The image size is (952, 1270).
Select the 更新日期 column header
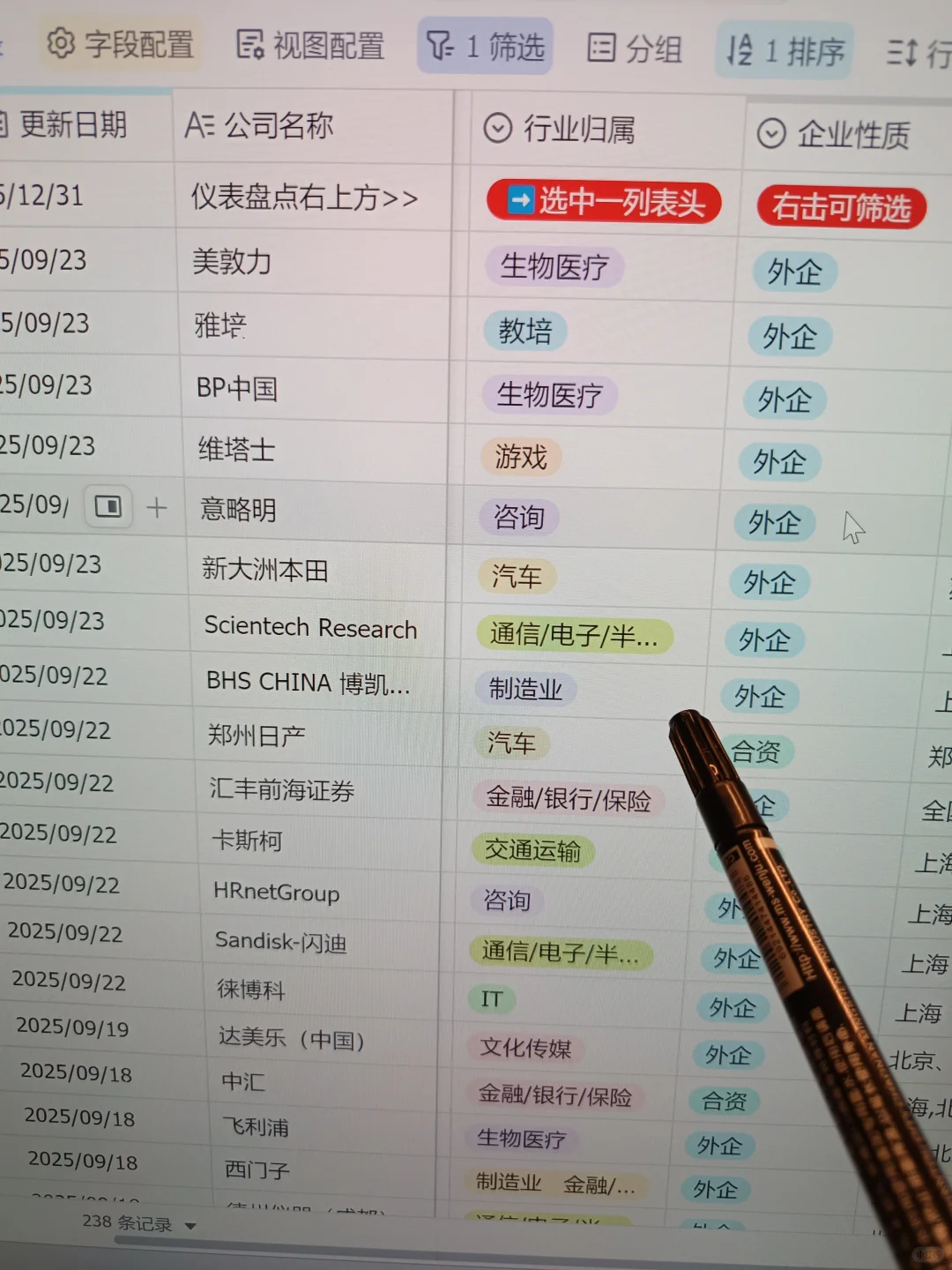[x=72, y=125]
